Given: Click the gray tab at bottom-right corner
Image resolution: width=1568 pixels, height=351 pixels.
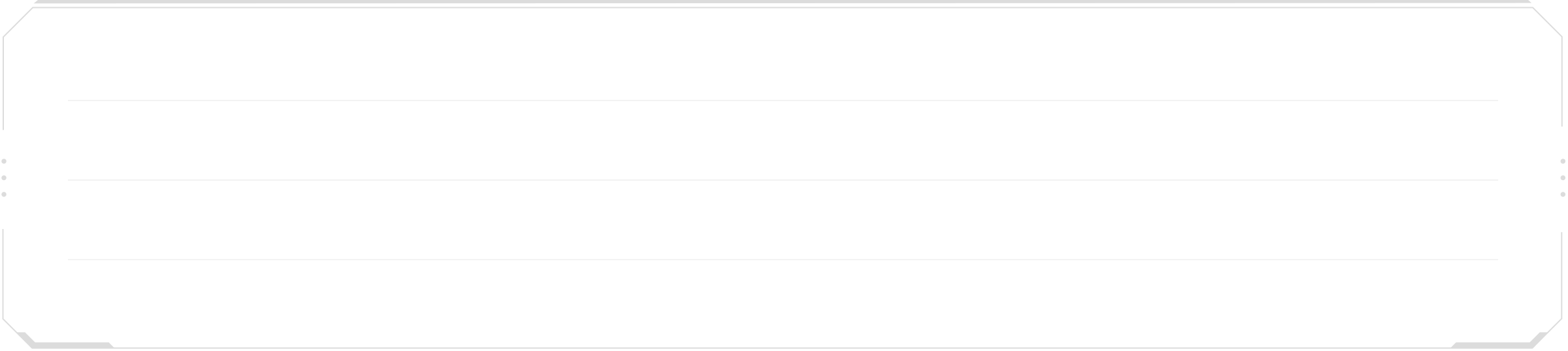Looking at the screenshot, I should coord(1500,342).
